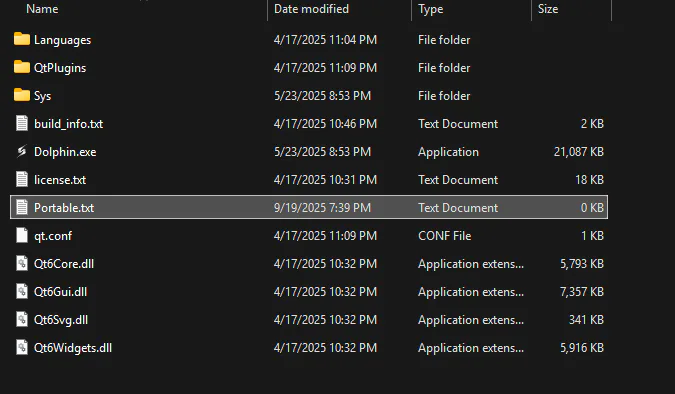Click the Qt6Widgets.dll file icon
This screenshot has height=394, width=675.
pyautogui.click(x=22, y=347)
